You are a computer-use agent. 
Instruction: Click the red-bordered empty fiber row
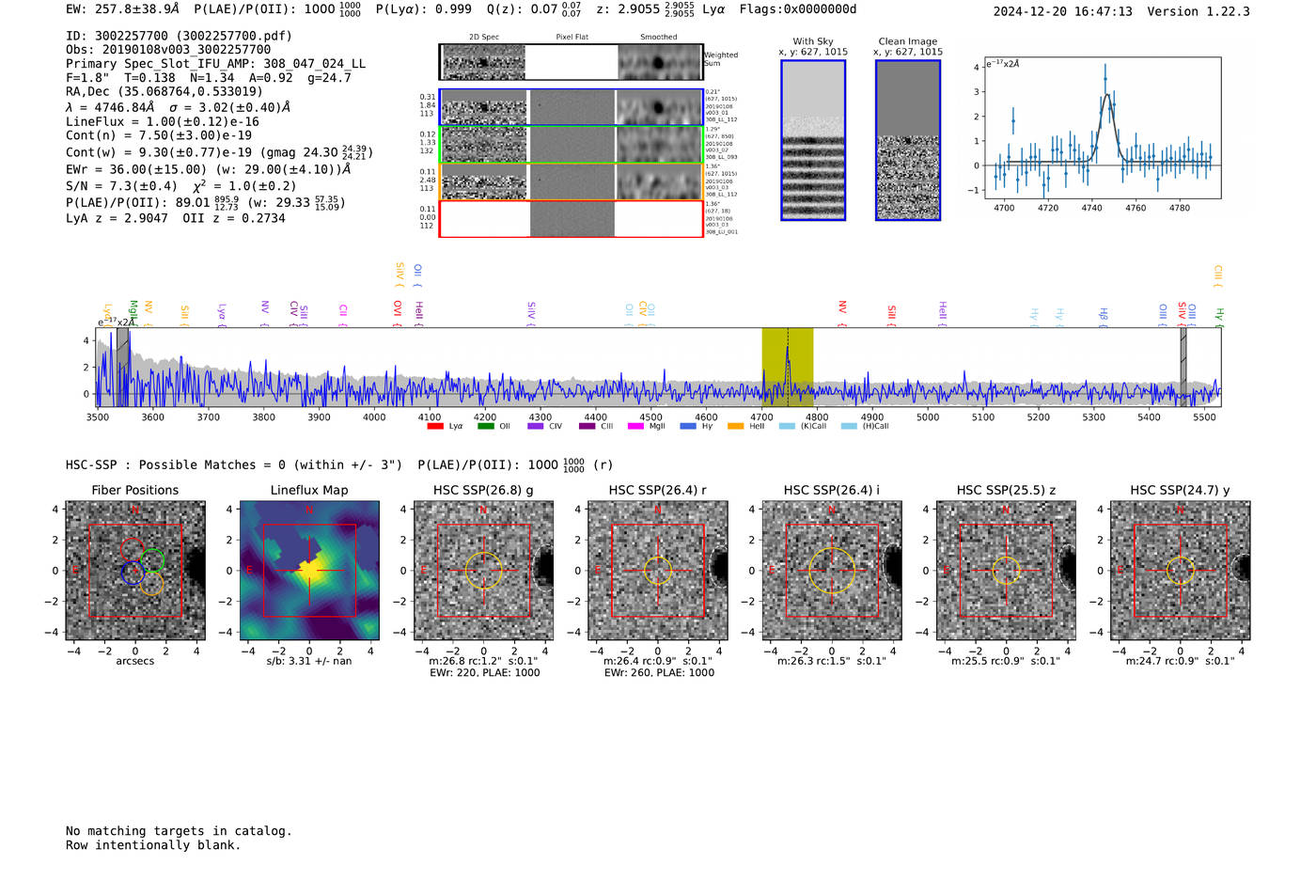(x=572, y=219)
